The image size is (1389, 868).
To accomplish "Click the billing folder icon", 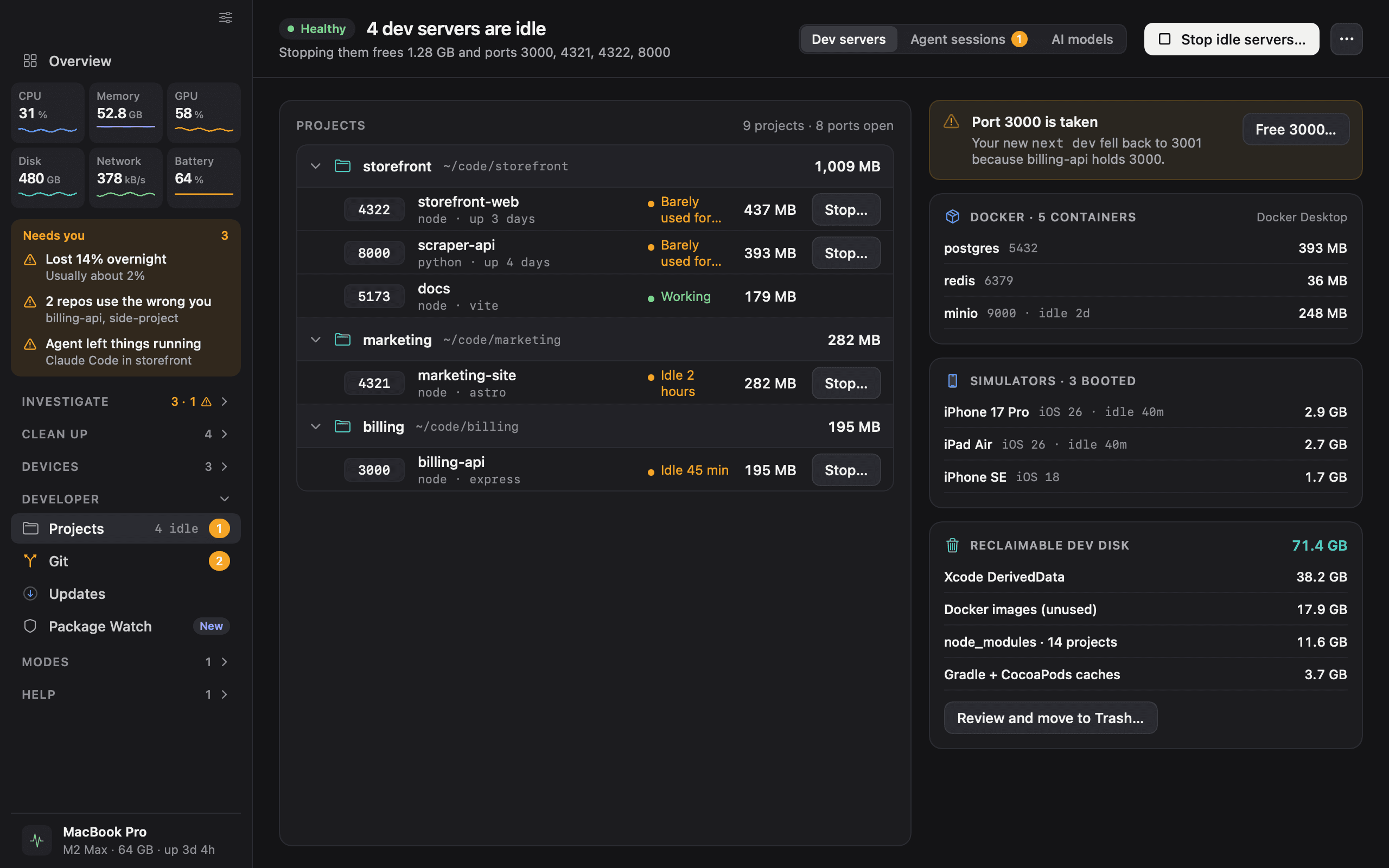I will (343, 426).
